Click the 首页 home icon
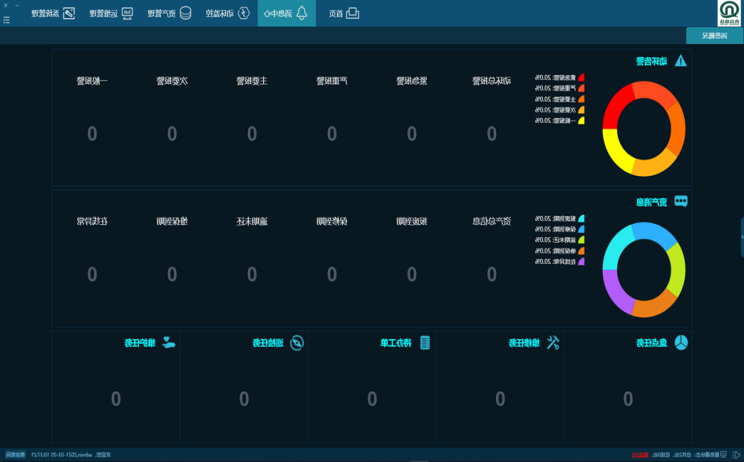The height and width of the screenshot is (462, 744). [352, 13]
